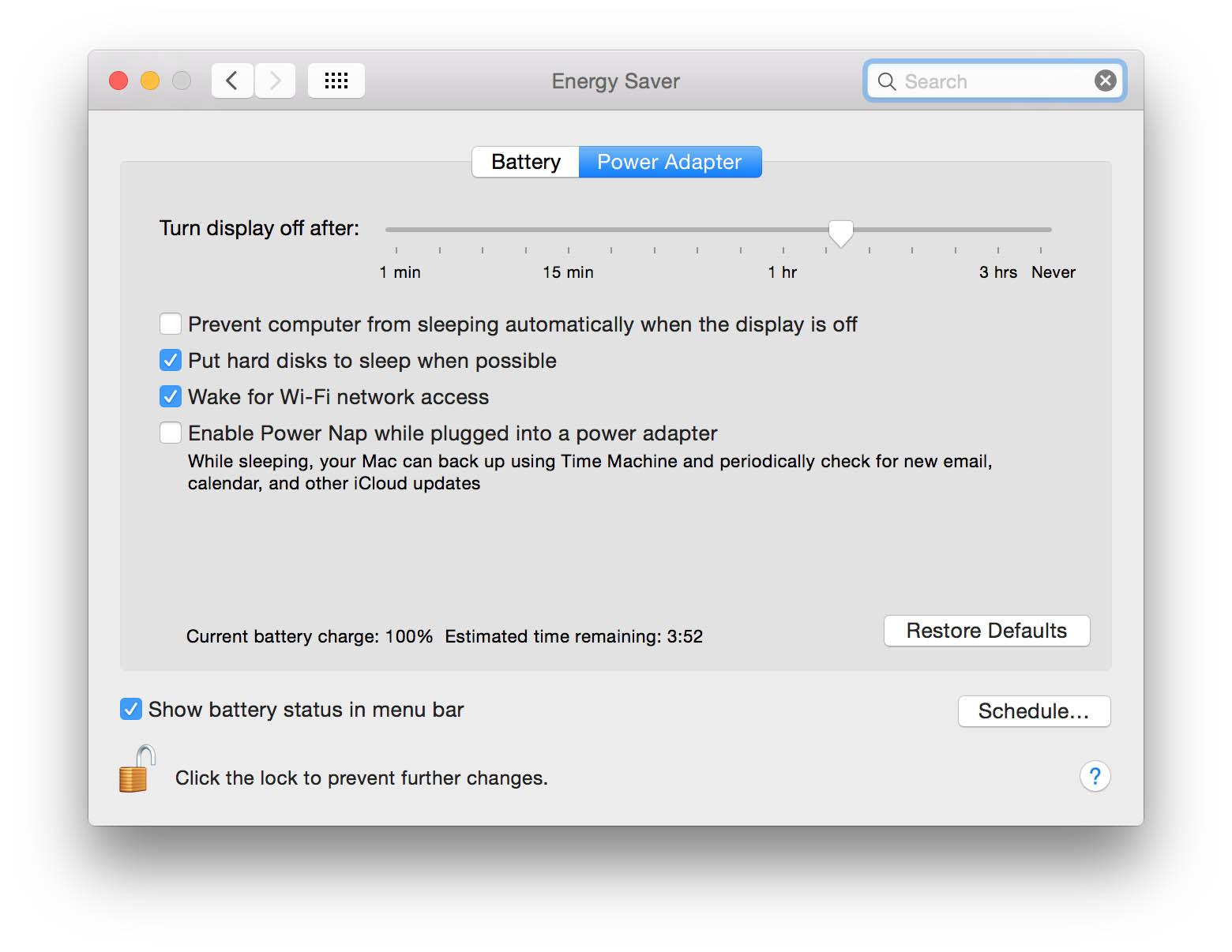This screenshot has width=1232, height=952.
Task: Click 'Click the lock to prevent further changes.' text
Action: (361, 778)
